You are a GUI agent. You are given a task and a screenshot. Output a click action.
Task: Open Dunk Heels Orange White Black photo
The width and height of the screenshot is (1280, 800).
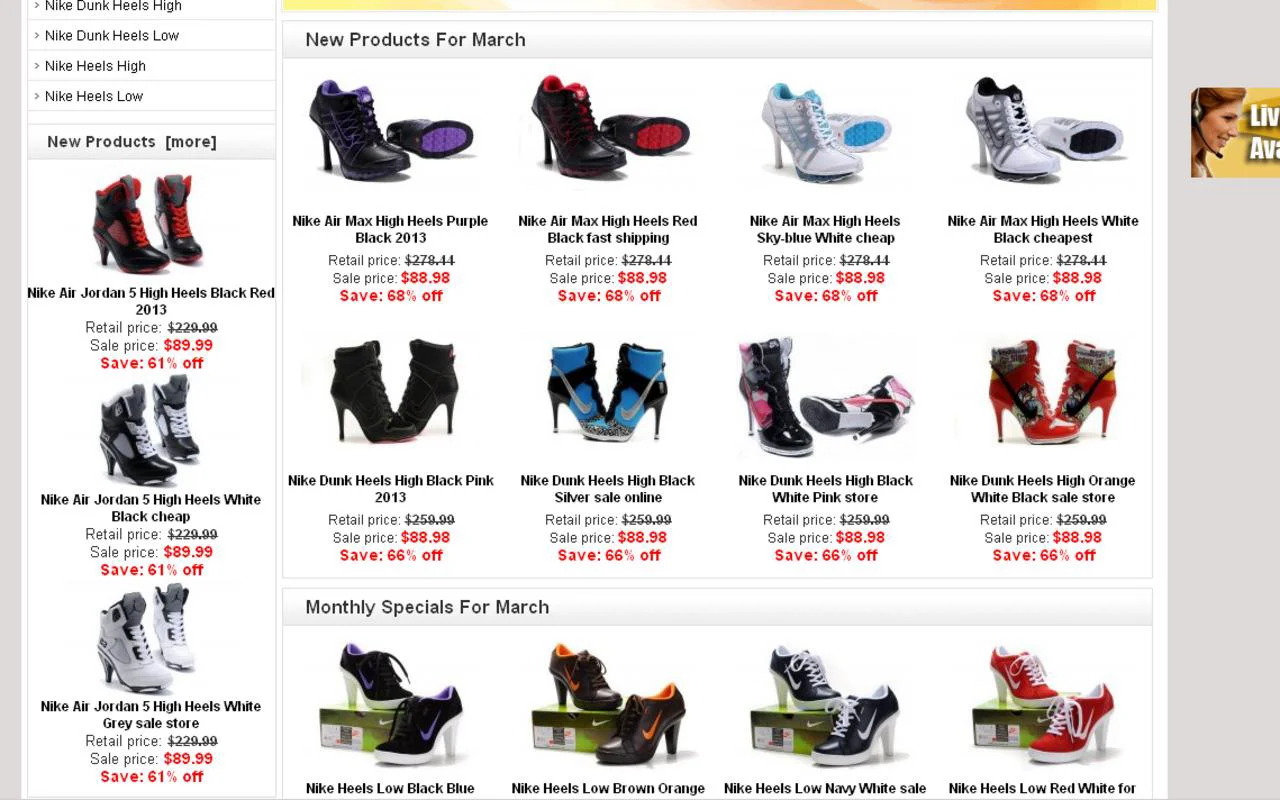(x=1043, y=391)
